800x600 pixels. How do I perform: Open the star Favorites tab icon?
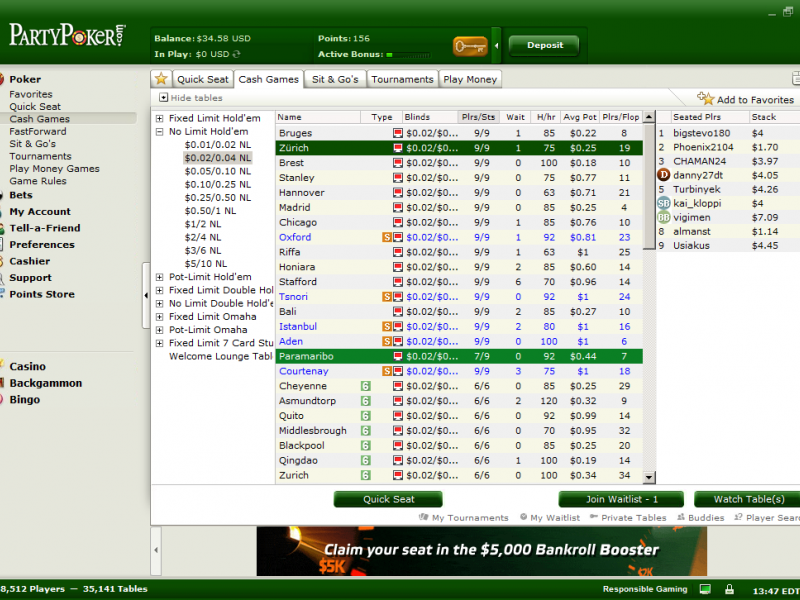pos(160,79)
